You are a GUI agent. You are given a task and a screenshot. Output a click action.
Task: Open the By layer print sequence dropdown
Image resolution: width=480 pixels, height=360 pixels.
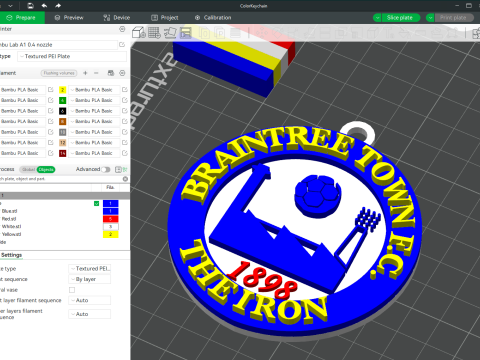[90, 279]
